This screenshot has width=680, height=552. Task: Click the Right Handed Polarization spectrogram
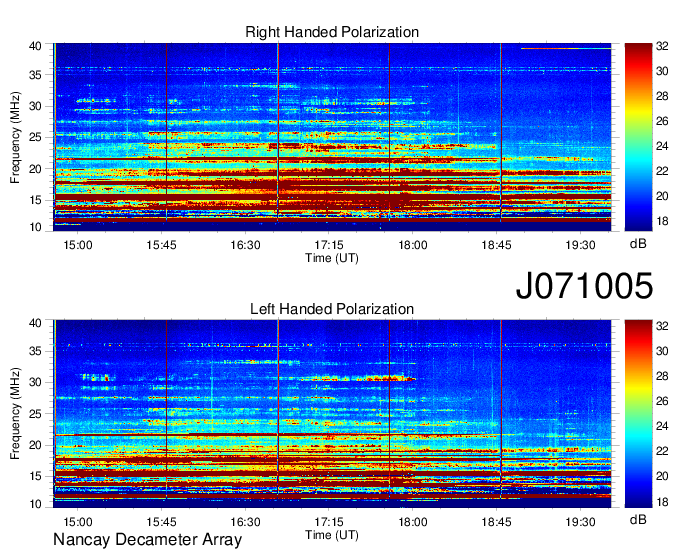pyautogui.click(x=332, y=137)
